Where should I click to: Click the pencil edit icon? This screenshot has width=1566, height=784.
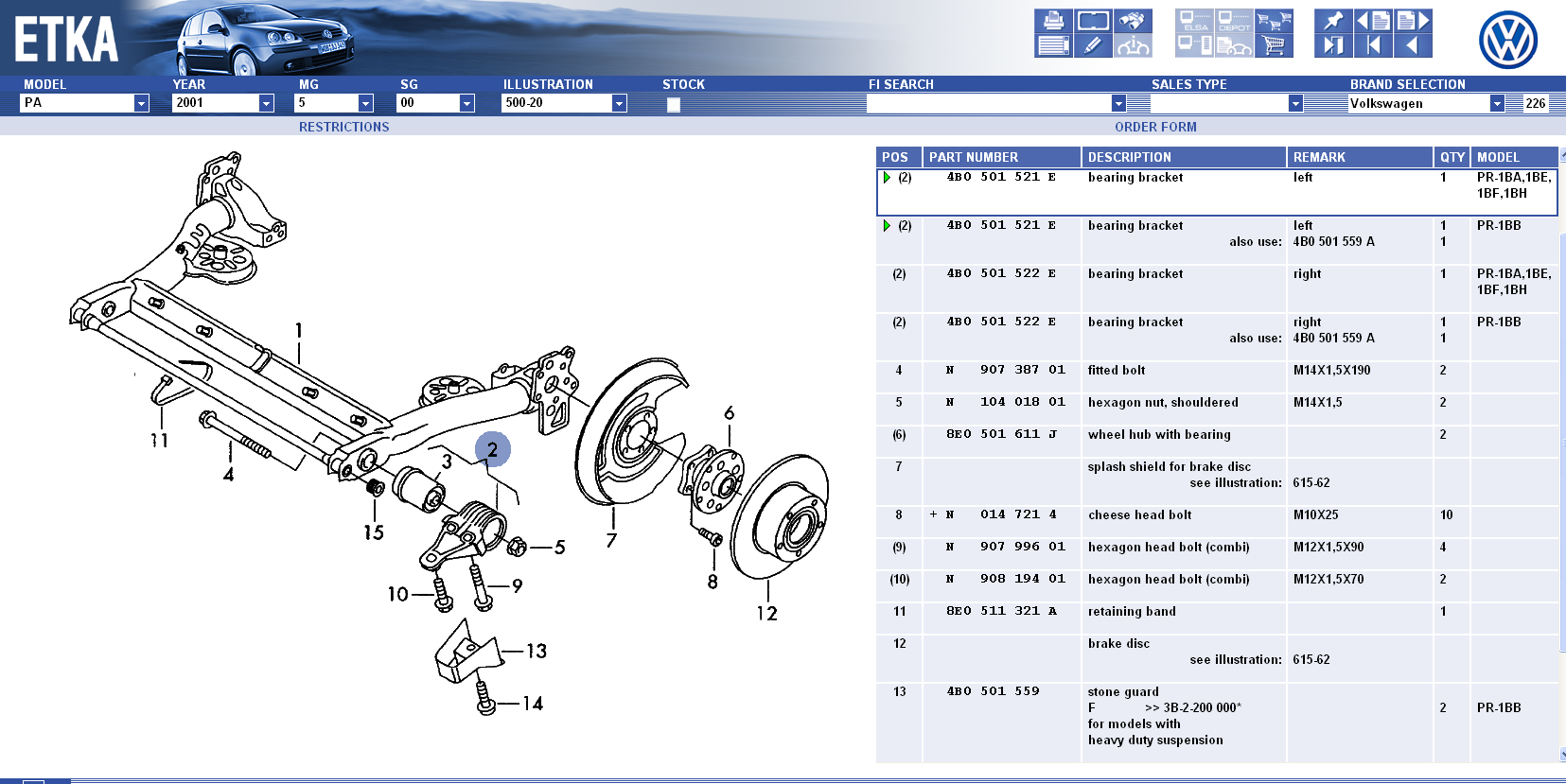pos(1092,44)
